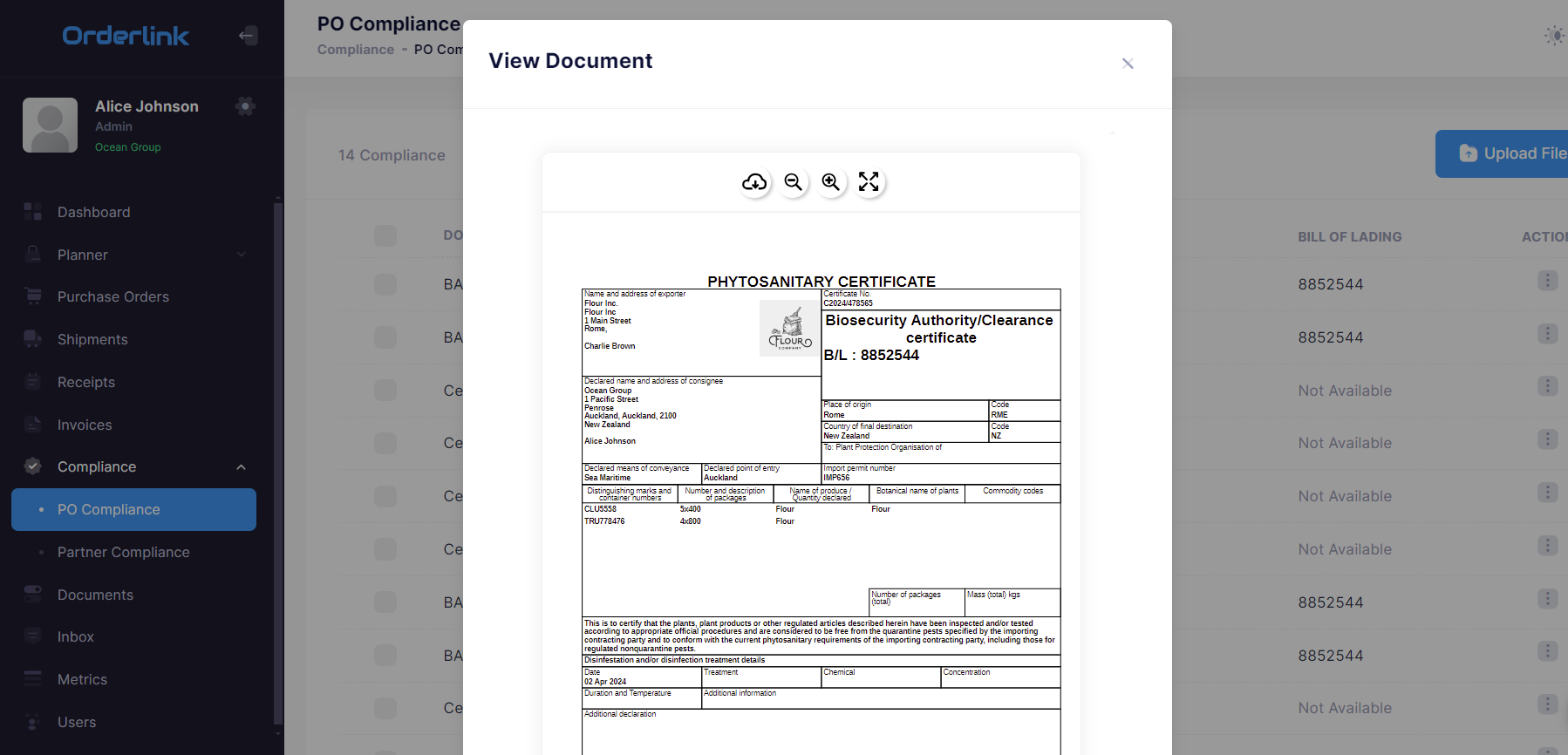Check the first BA row checkbox
The image size is (1568, 755).
click(x=385, y=284)
